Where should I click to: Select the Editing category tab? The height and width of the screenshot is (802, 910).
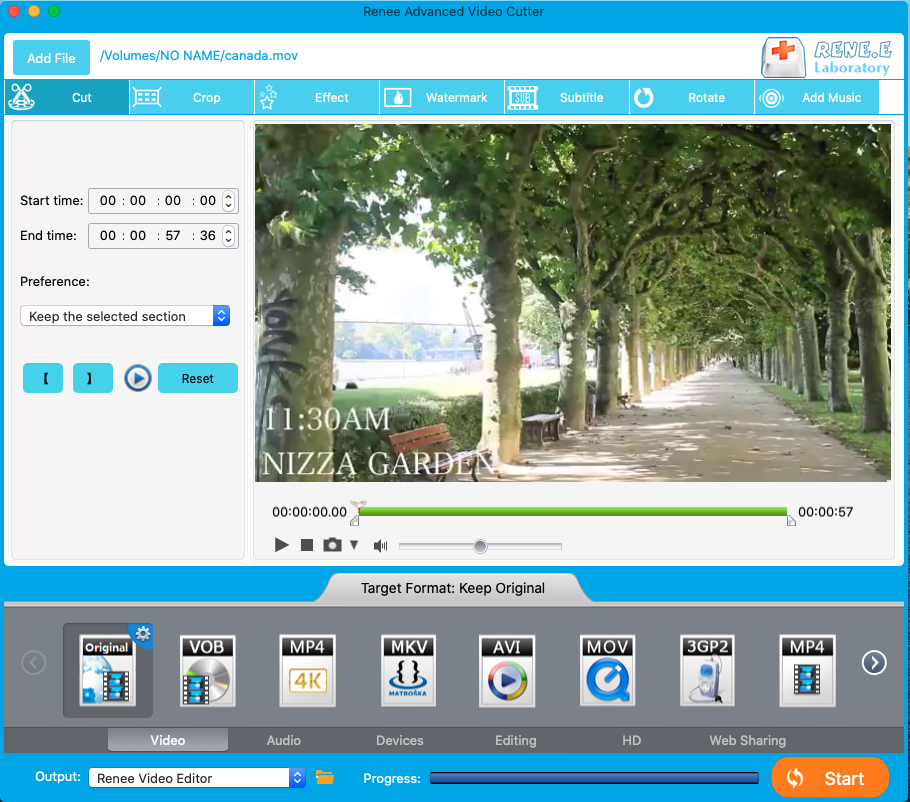(x=515, y=740)
